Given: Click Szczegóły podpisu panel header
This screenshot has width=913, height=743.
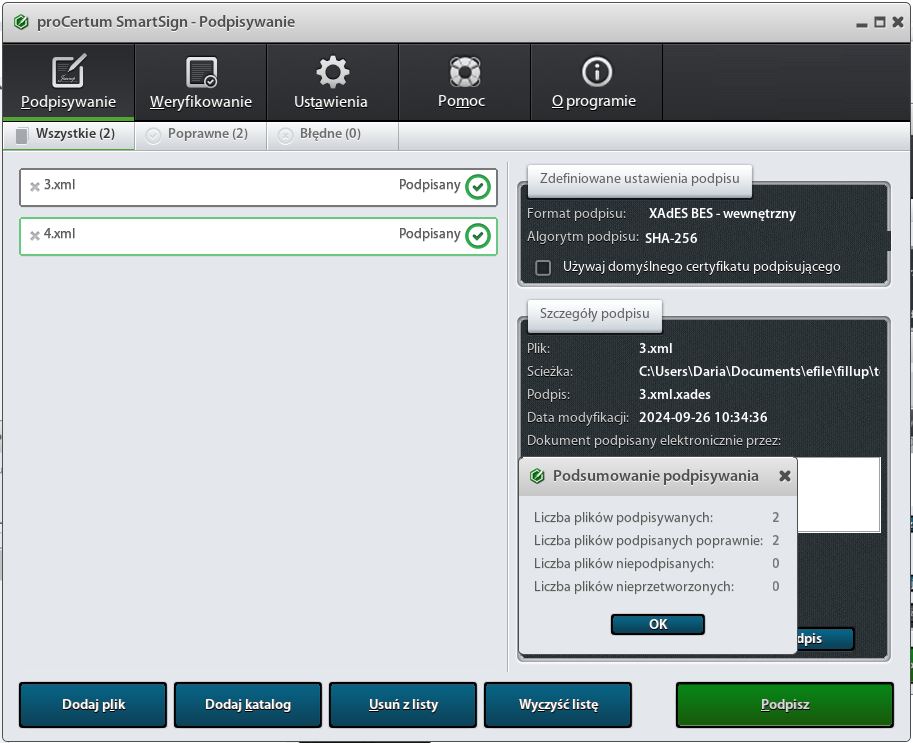Looking at the screenshot, I should point(594,314).
